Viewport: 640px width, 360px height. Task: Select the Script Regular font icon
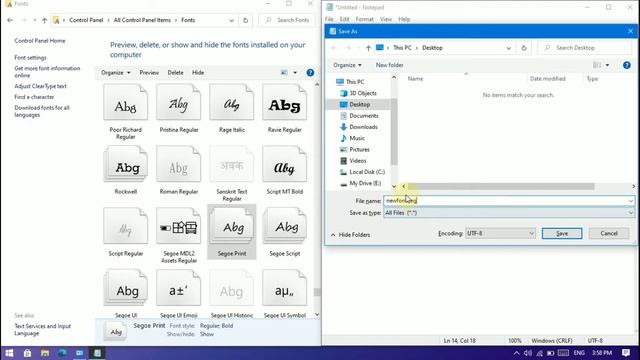coord(125,226)
